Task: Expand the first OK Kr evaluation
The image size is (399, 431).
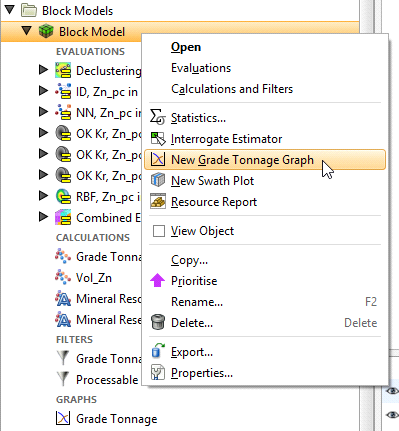Action: click(x=43, y=133)
